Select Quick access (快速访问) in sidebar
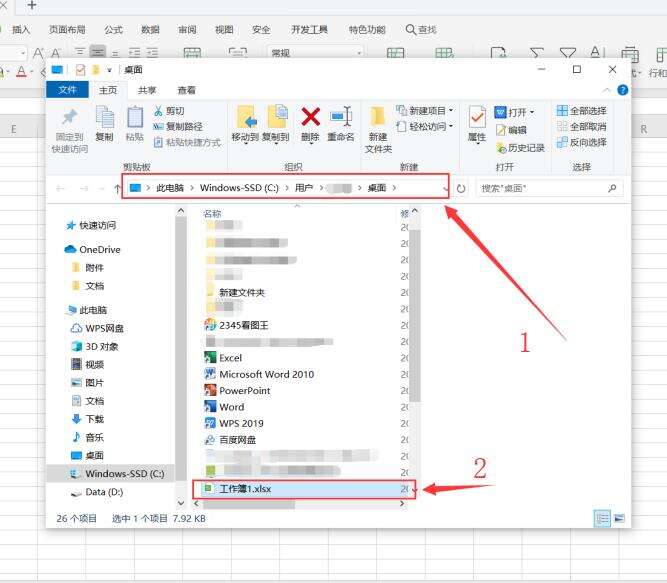The image size is (667, 583). (91, 225)
